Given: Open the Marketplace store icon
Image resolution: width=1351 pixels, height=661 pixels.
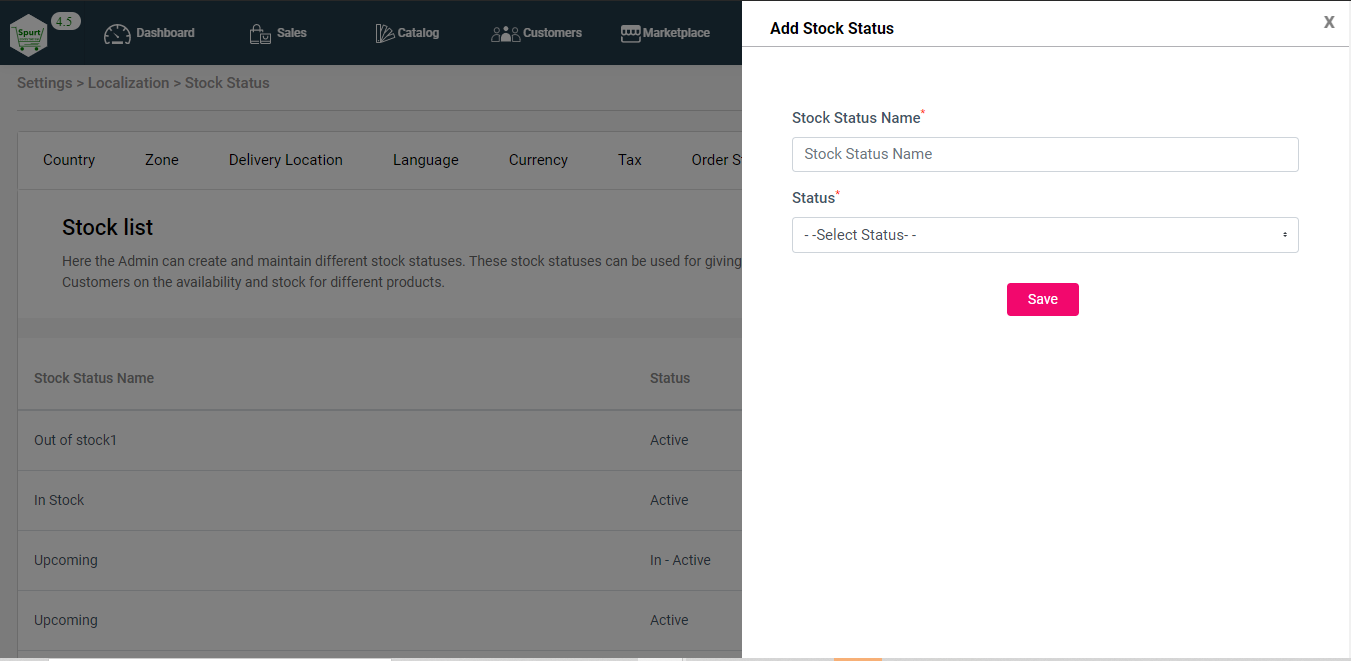Looking at the screenshot, I should point(630,34).
